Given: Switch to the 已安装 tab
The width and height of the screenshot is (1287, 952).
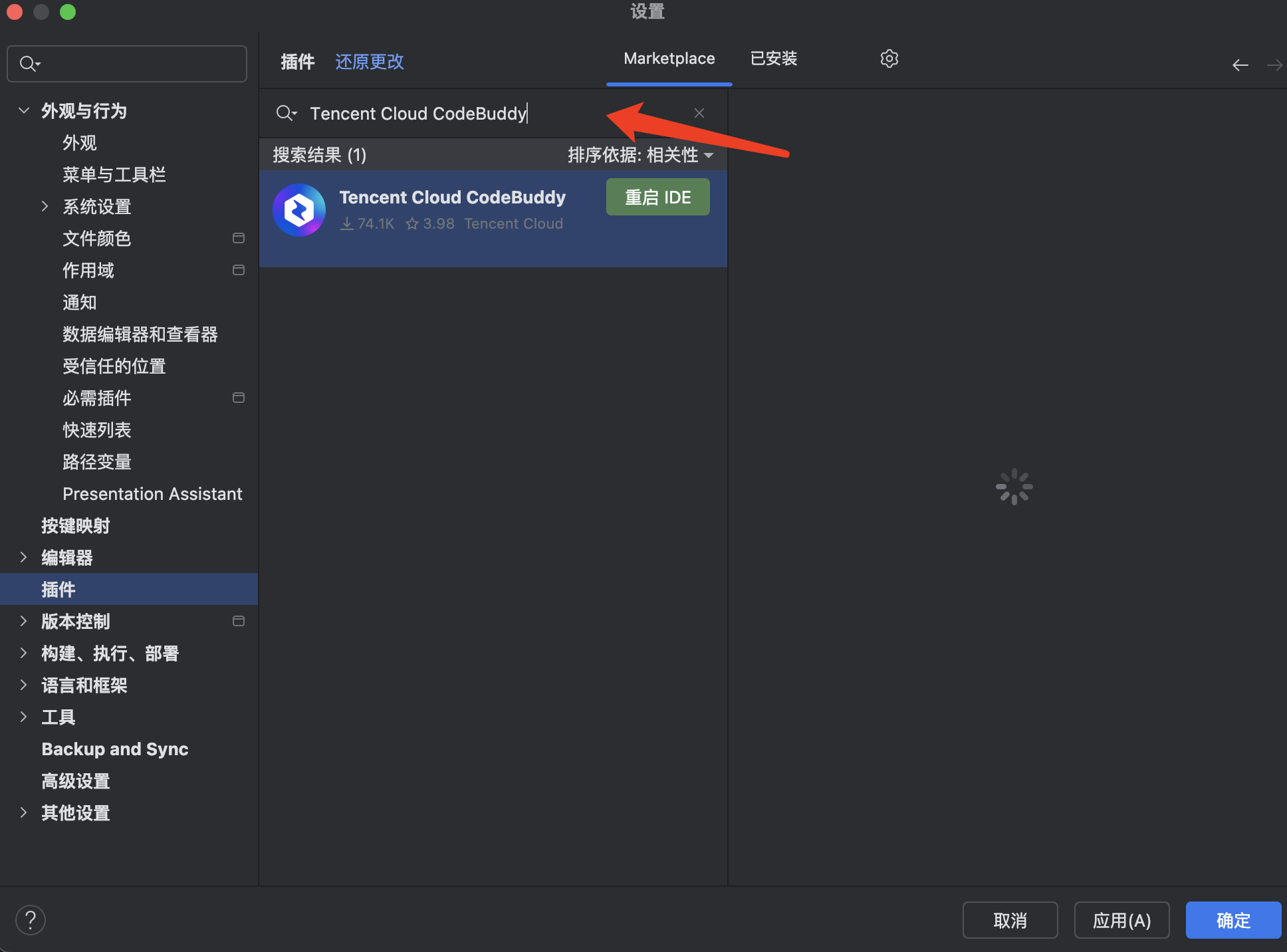Looking at the screenshot, I should [773, 59].
